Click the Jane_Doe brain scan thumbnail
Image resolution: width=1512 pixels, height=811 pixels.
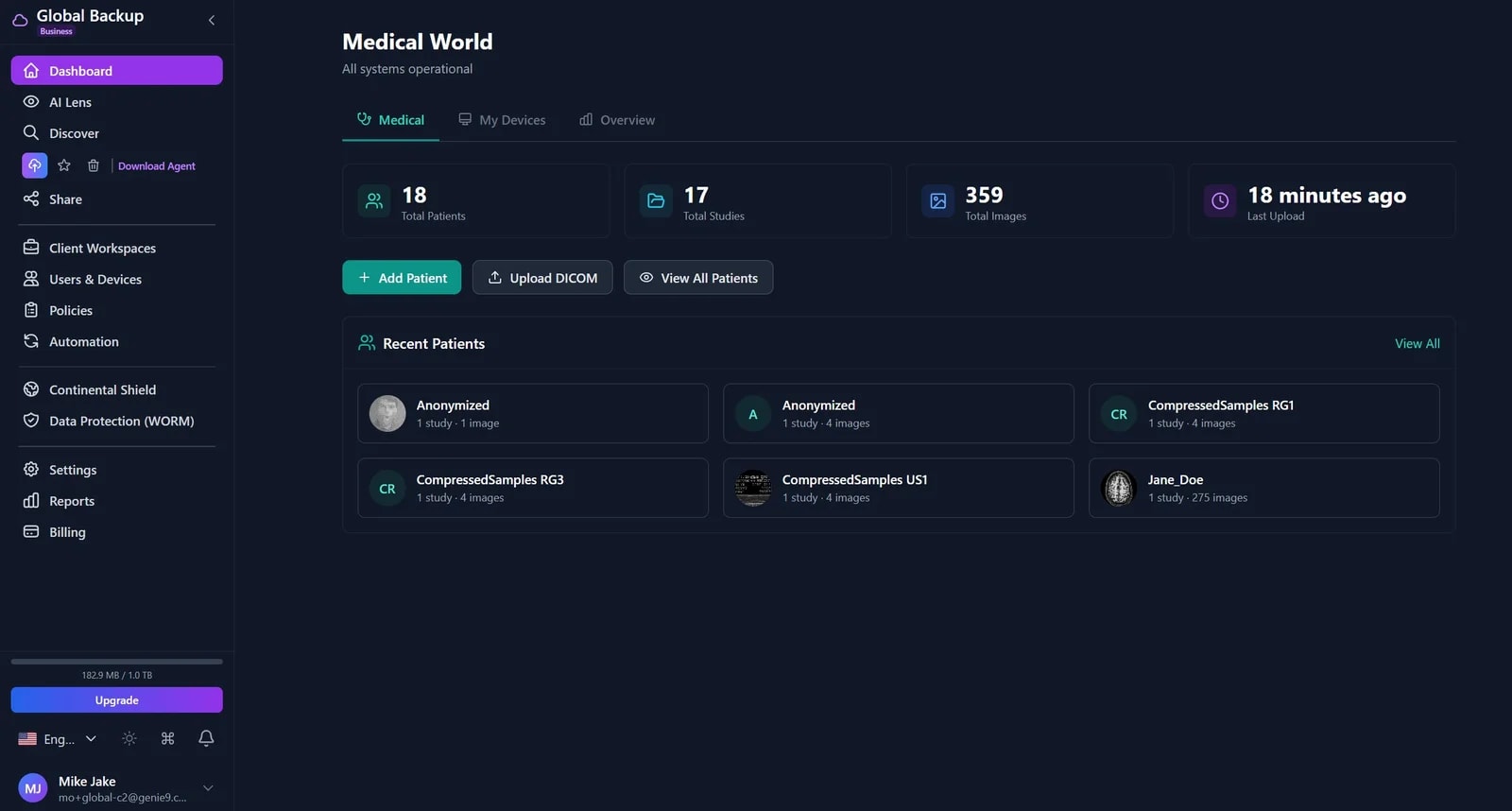1119,489
